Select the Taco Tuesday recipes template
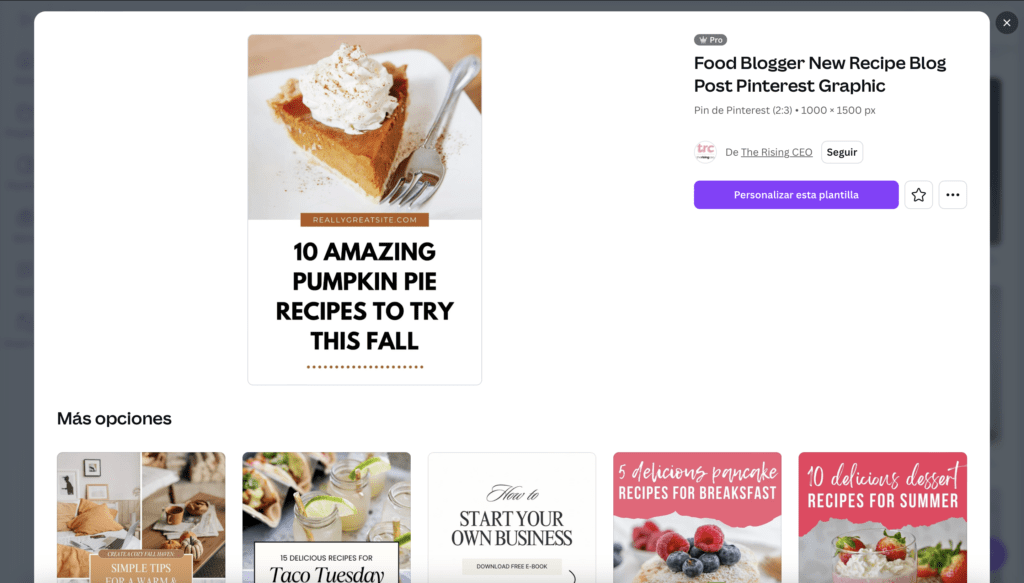Image resolution: width=1024 pixels, height=583 pixels. tap(327, 517)
